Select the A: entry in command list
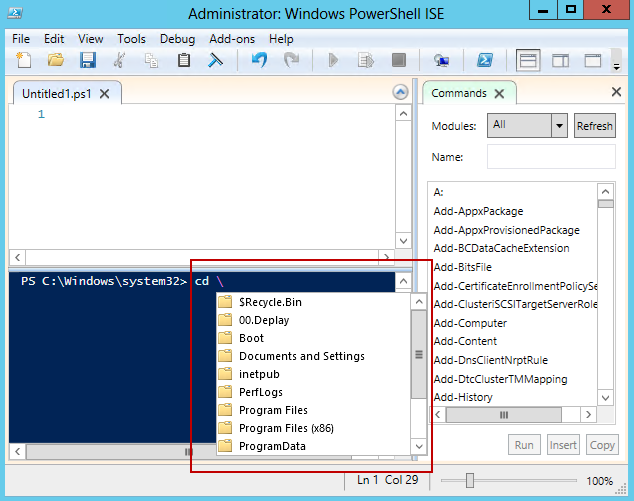Image resolution: width=634 pixels, height=501 pixels. point(438,192)
